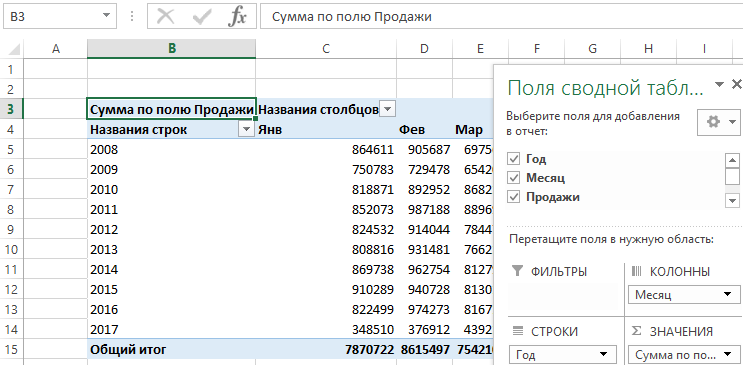Image resolution: width=743 pixels, height=365 pixels.
Task: Click inside the formula bar input
Action: pyautogui.click(x=501, y=17)
